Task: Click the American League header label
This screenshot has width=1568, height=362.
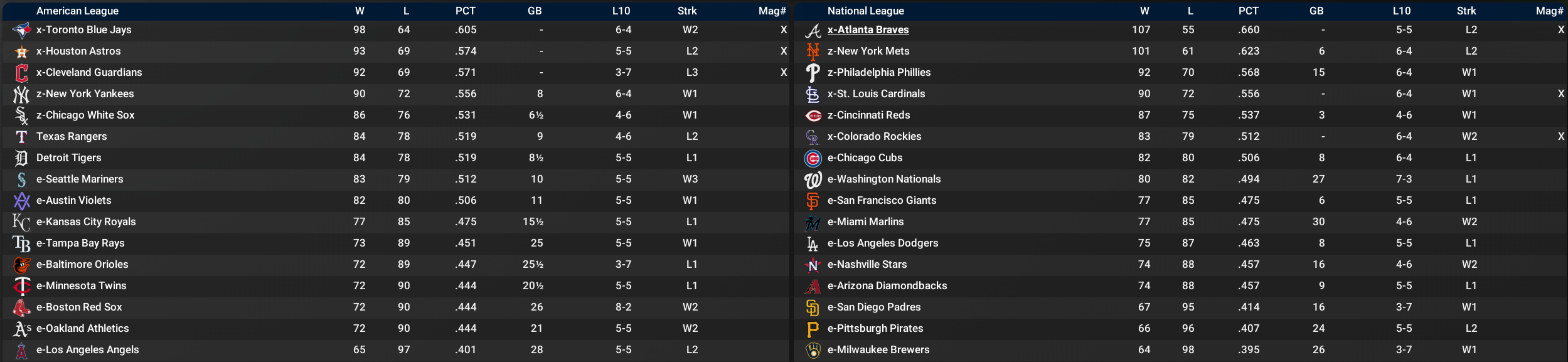Action: pos(77,11)
